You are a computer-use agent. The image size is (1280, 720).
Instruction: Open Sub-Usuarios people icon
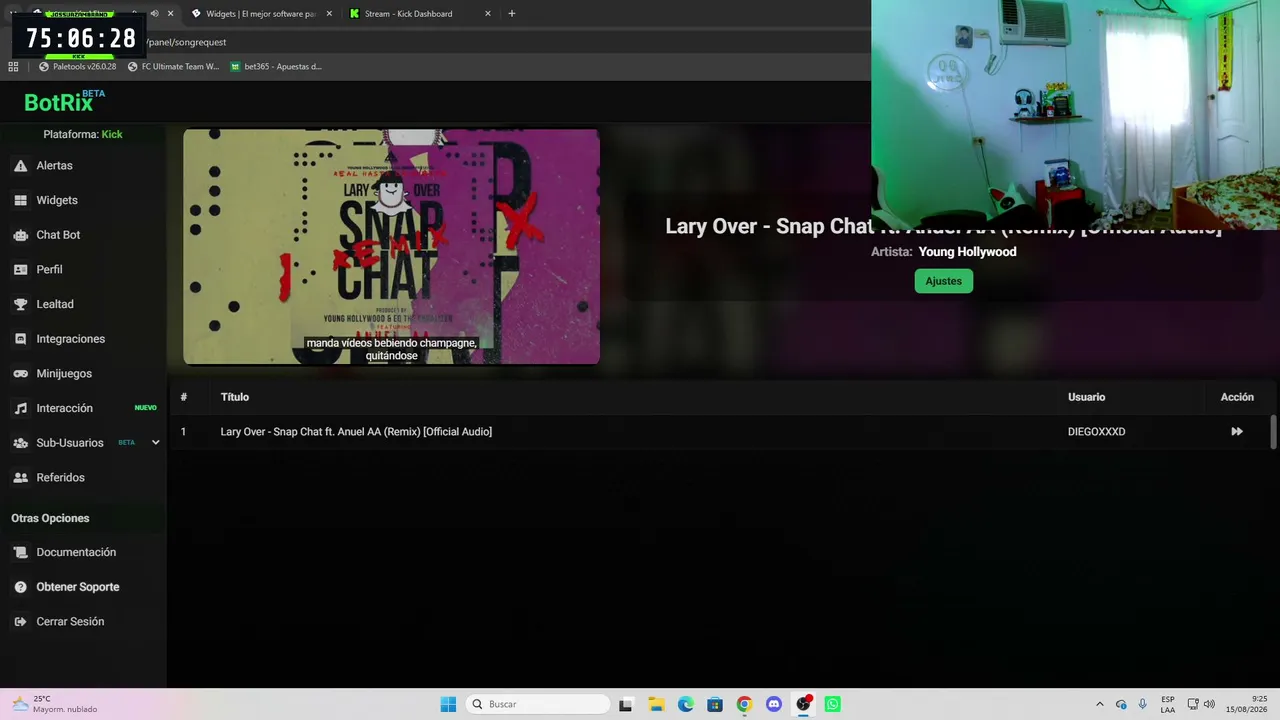pos(20,443)
